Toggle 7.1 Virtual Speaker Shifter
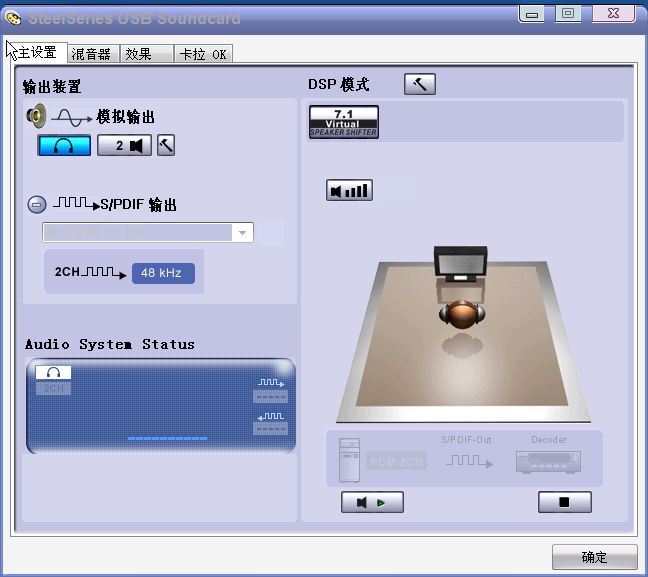Viewport: 648px width, 577px height. tap(344, 122)
